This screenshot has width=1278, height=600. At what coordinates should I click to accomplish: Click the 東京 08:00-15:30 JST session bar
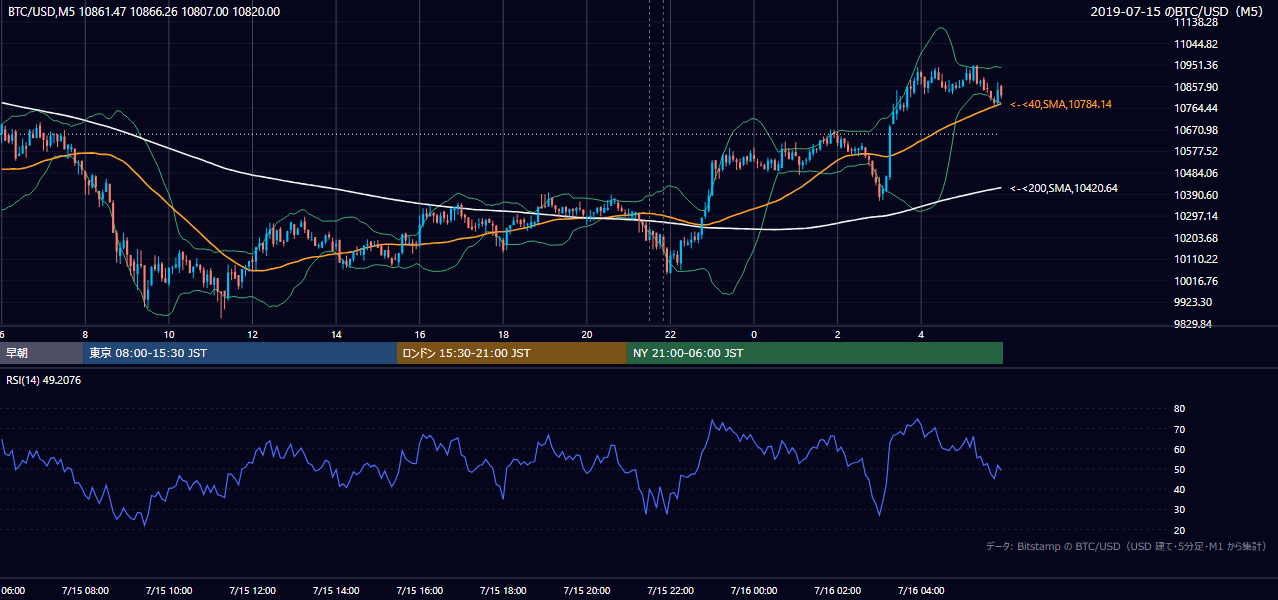pyautogui.click(x=240, y=353)
